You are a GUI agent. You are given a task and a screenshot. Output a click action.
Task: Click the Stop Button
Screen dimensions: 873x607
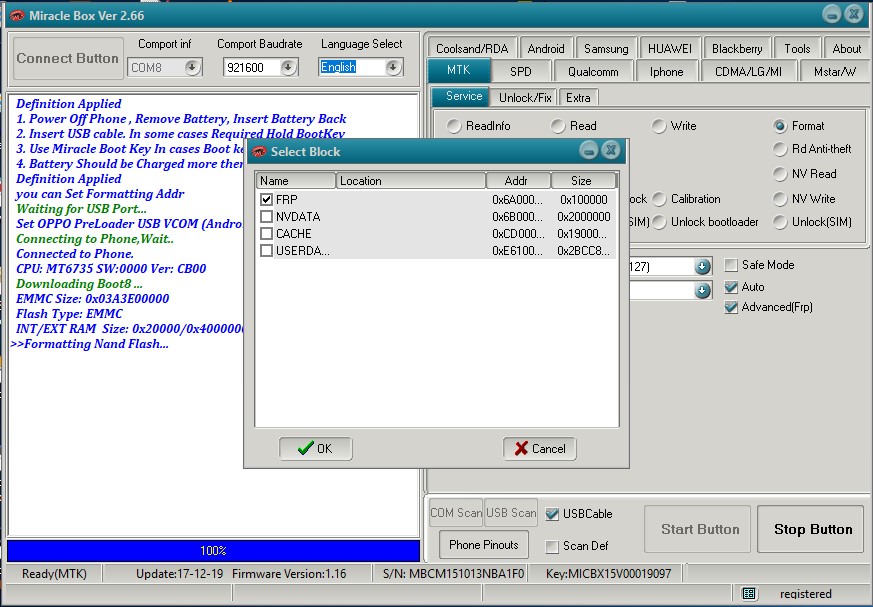point(812,529)
